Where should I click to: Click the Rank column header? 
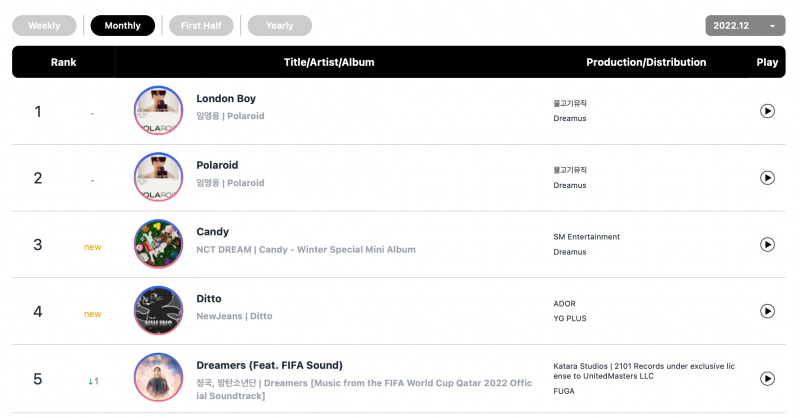click(63, 62)
